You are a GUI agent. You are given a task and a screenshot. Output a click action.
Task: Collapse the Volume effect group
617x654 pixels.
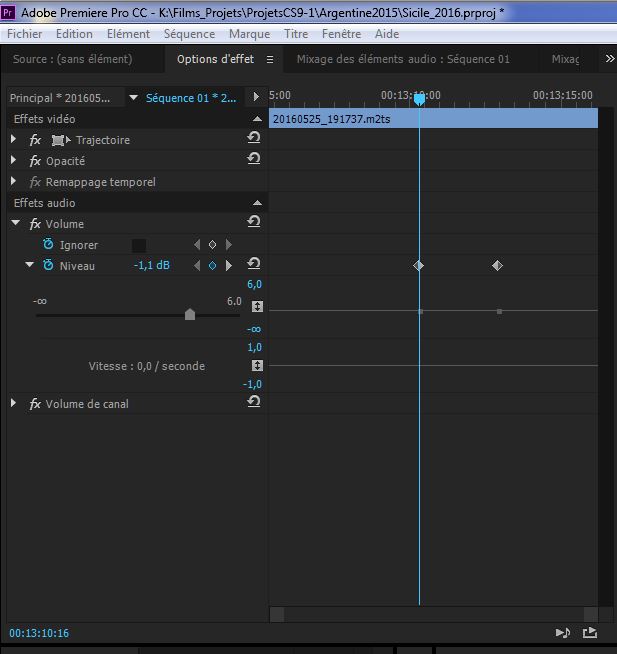[x=15, y=223]
